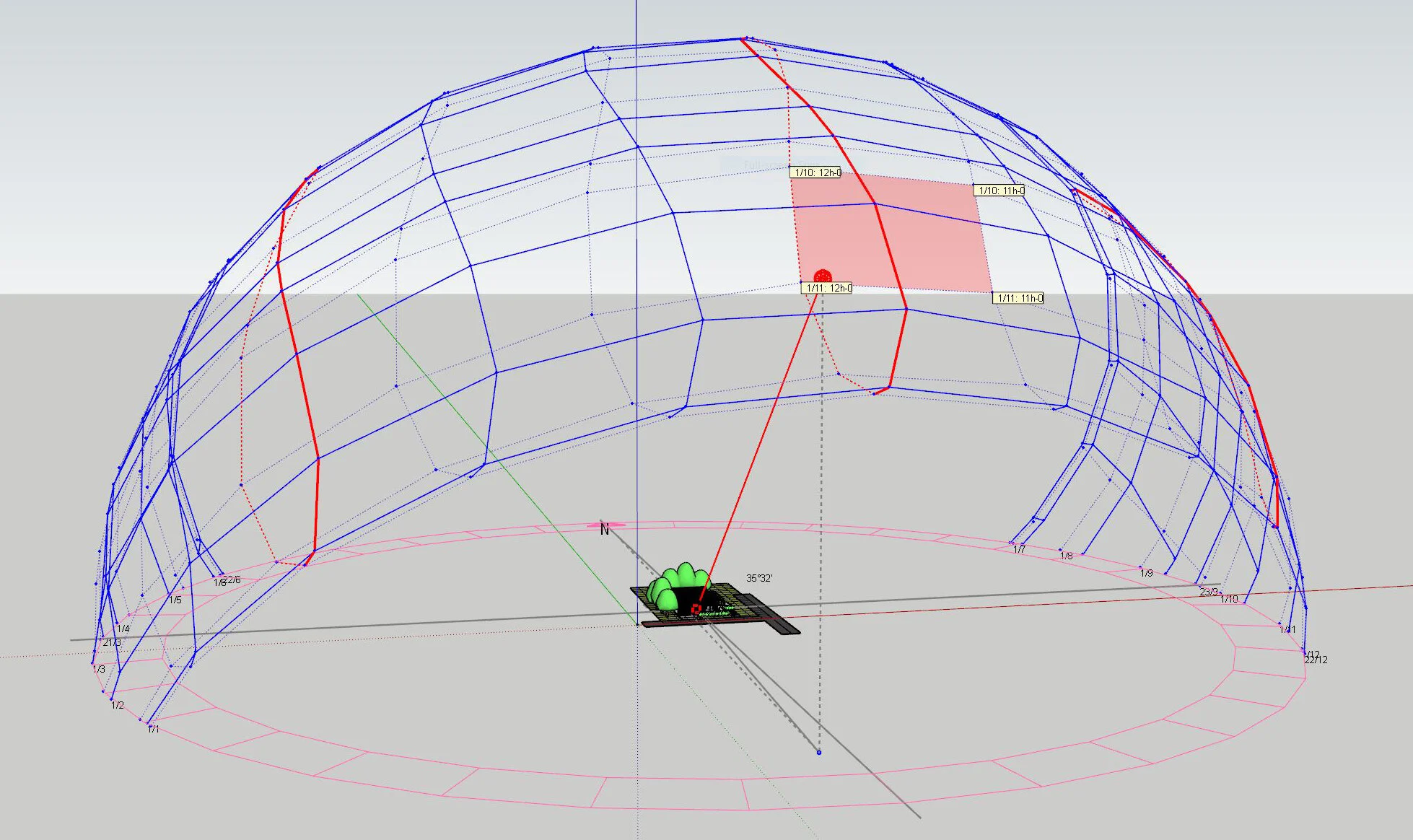Viewport: 1413px width, 840px height.
Task: Click the '1/7' date label on ring
Action: click(1019, 550)
